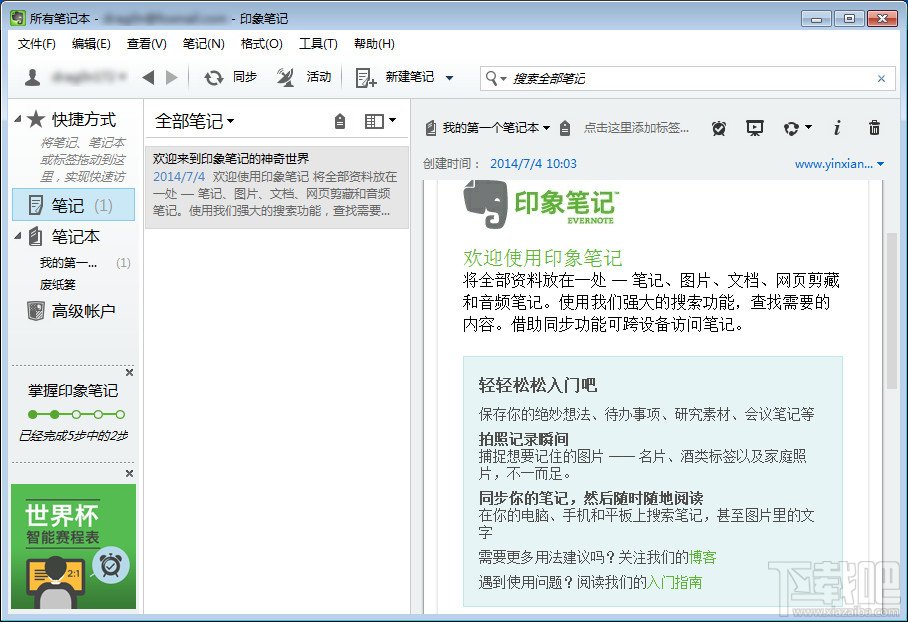Clear the search box with X

(881, 78)
